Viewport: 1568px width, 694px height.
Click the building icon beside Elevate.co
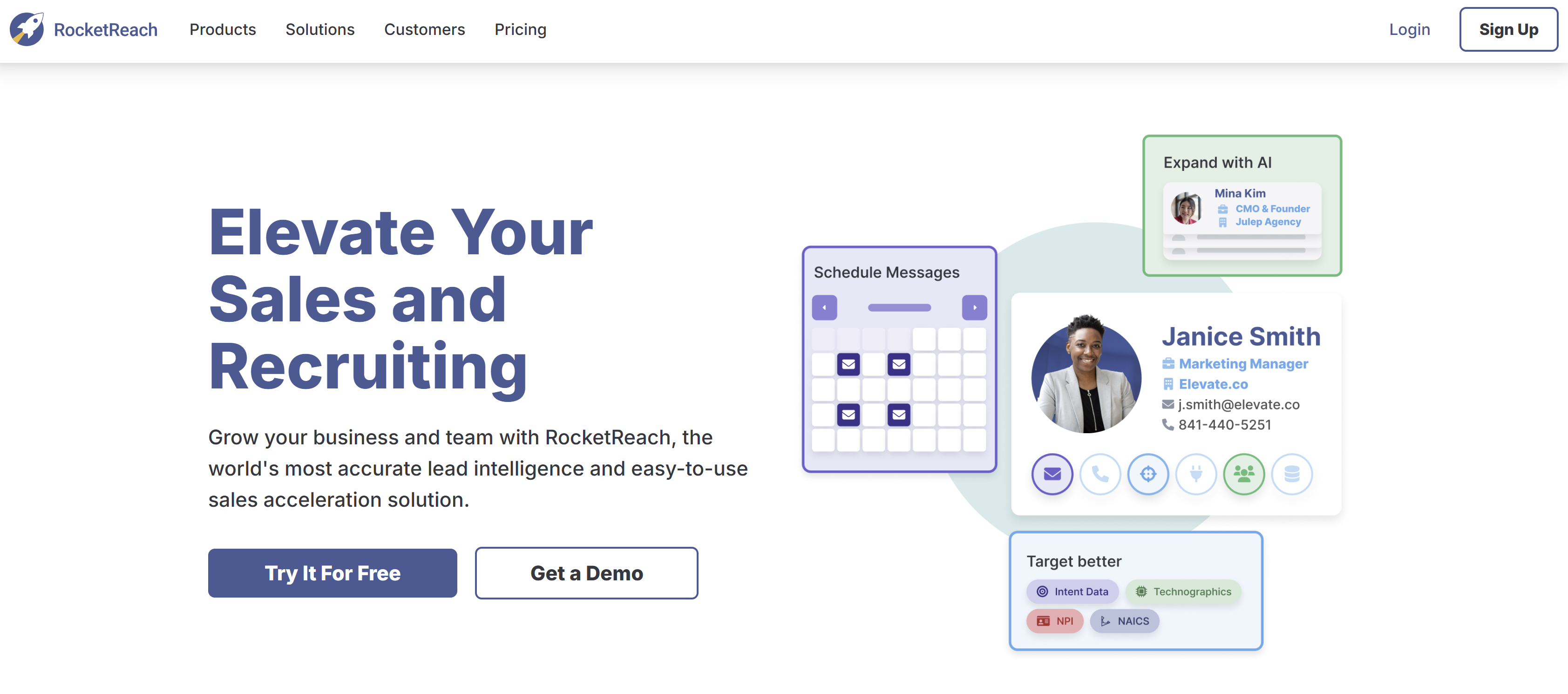1168,384
